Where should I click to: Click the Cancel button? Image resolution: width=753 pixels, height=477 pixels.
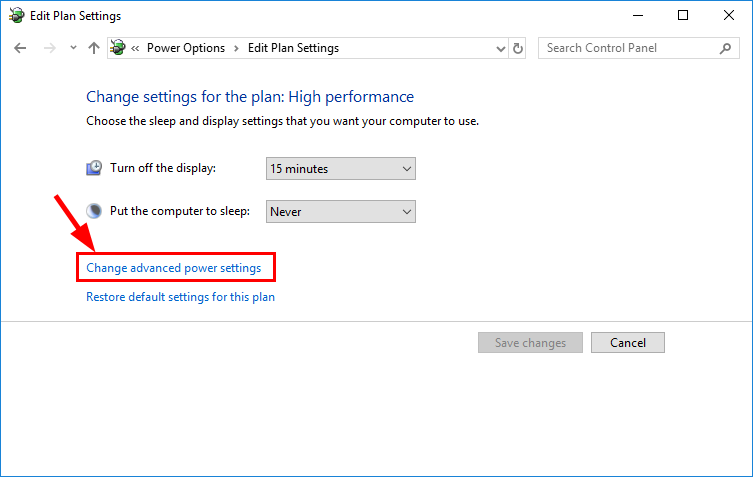pos(628,342)
